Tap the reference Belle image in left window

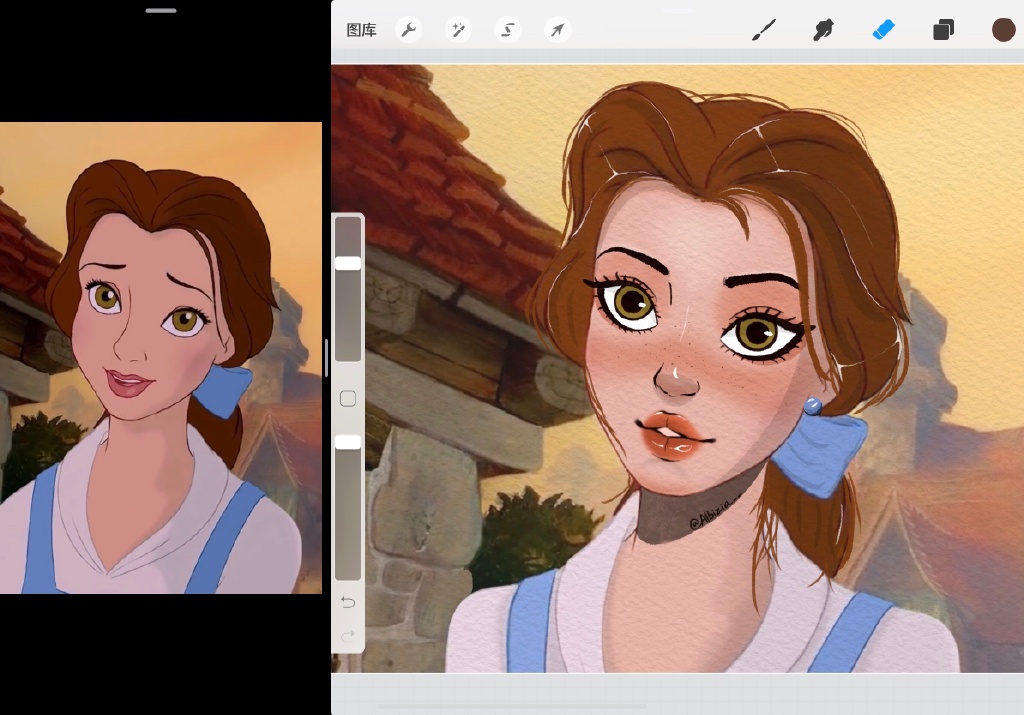coord(161,358)
